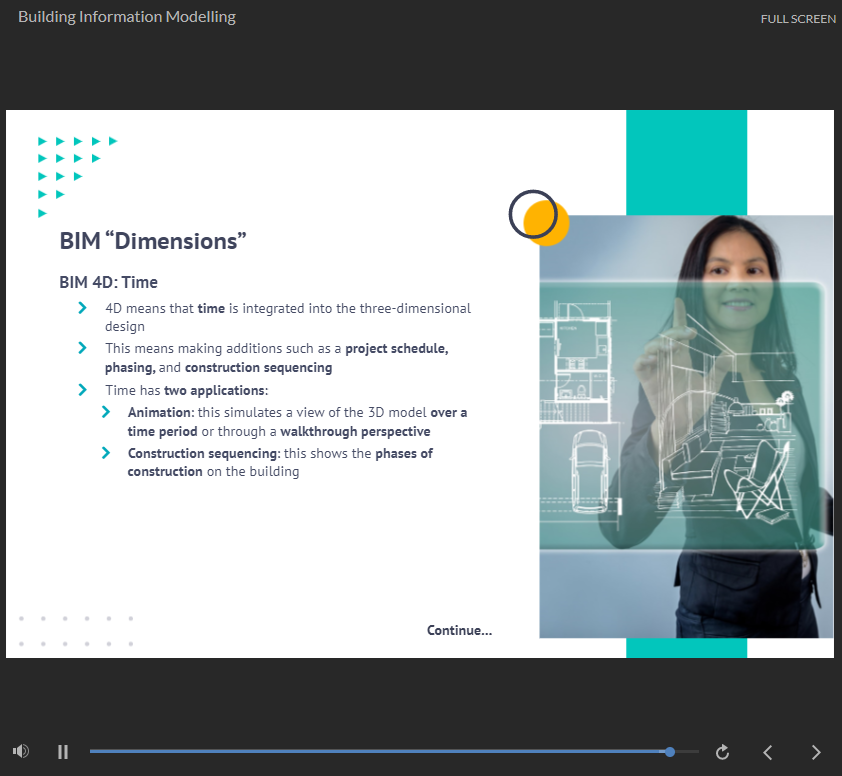Advance to the next slide arrow
The image size is (842, 776).
pos(815,752)
